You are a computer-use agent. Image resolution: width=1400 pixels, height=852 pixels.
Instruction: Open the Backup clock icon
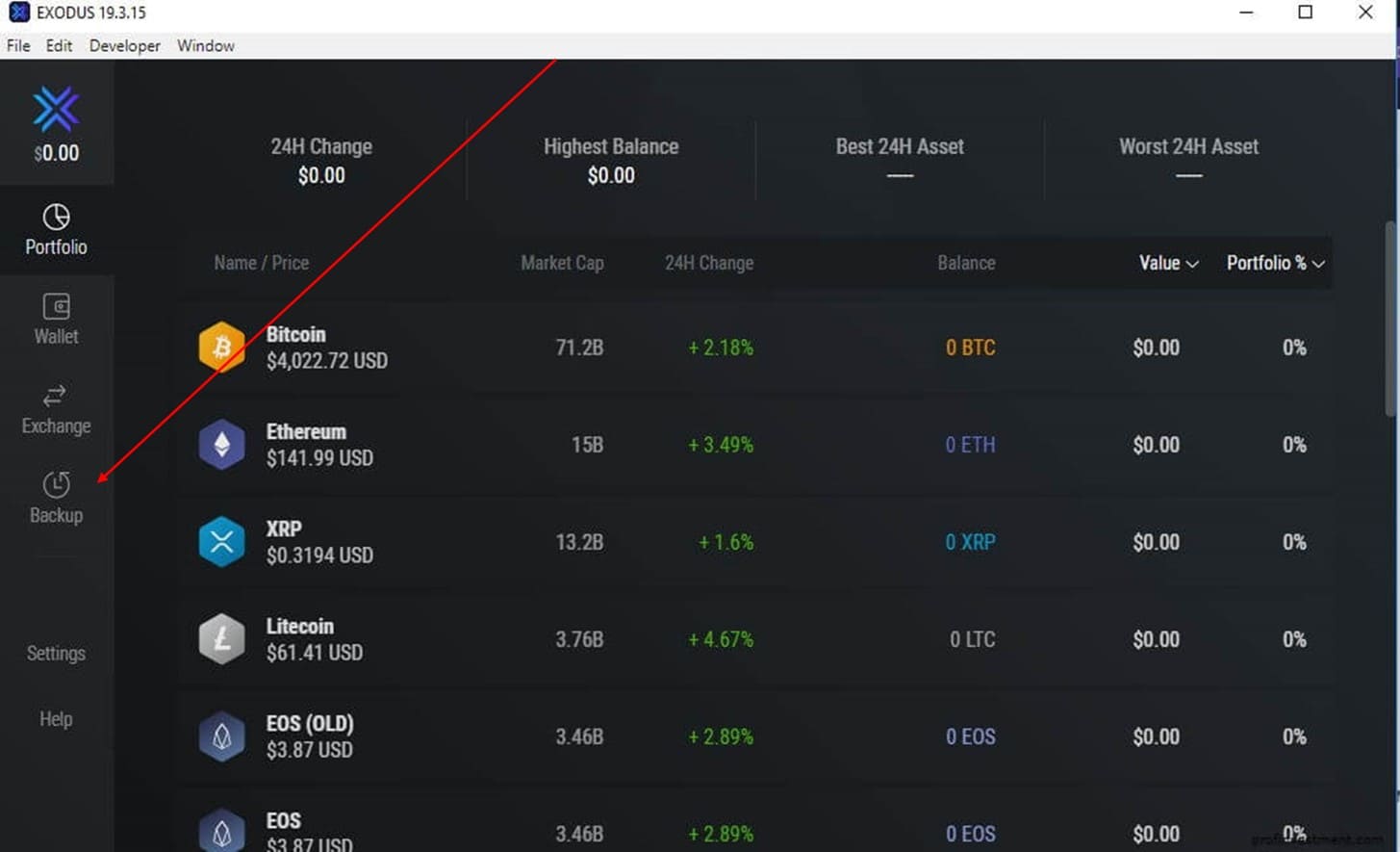56,484
